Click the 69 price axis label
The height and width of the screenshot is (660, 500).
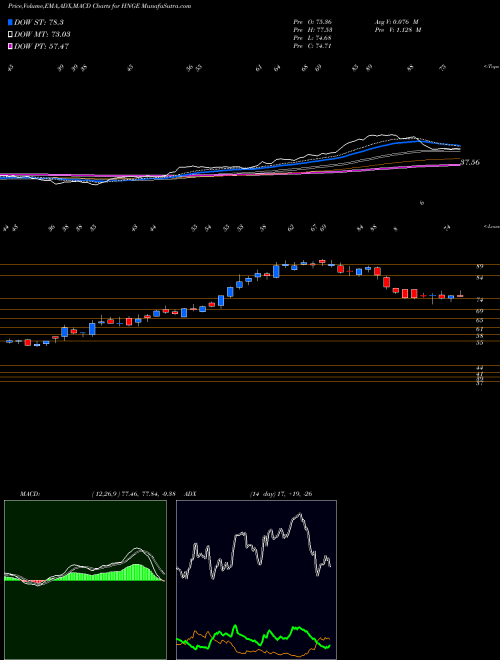point(479,311)
